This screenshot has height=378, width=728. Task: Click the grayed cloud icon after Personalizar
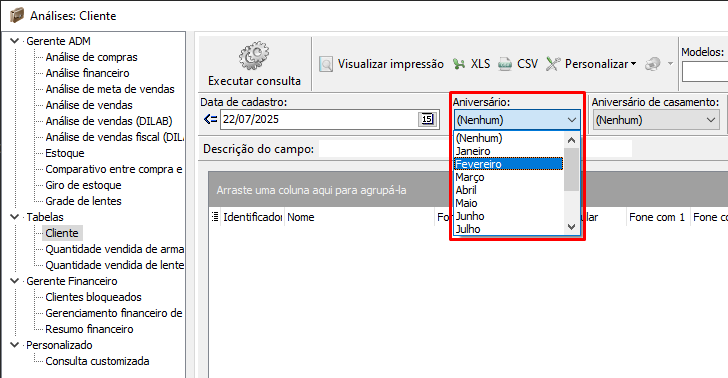[653, 64]
